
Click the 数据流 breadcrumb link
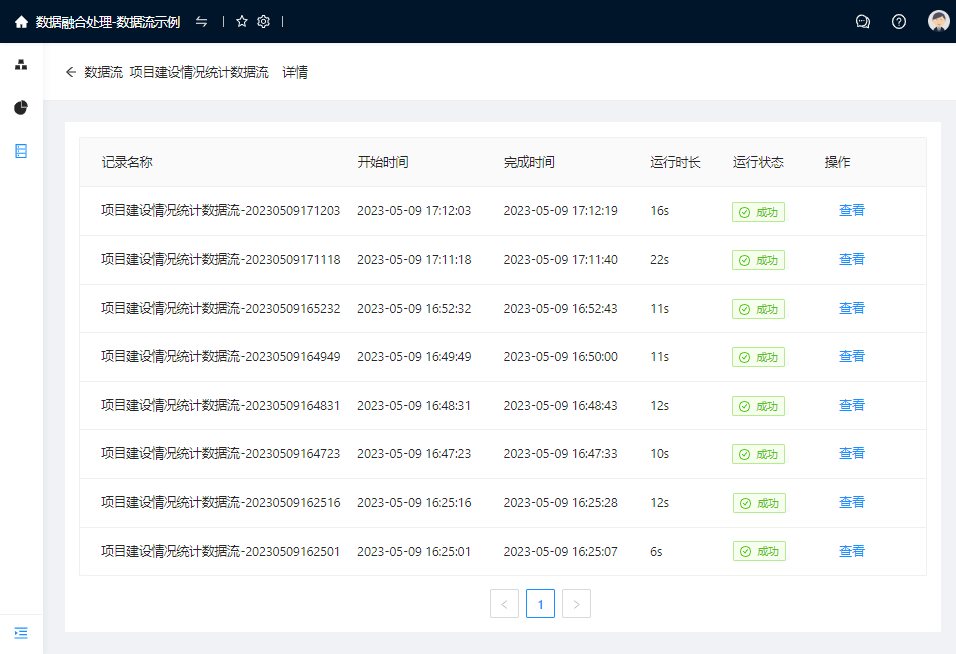103,72
